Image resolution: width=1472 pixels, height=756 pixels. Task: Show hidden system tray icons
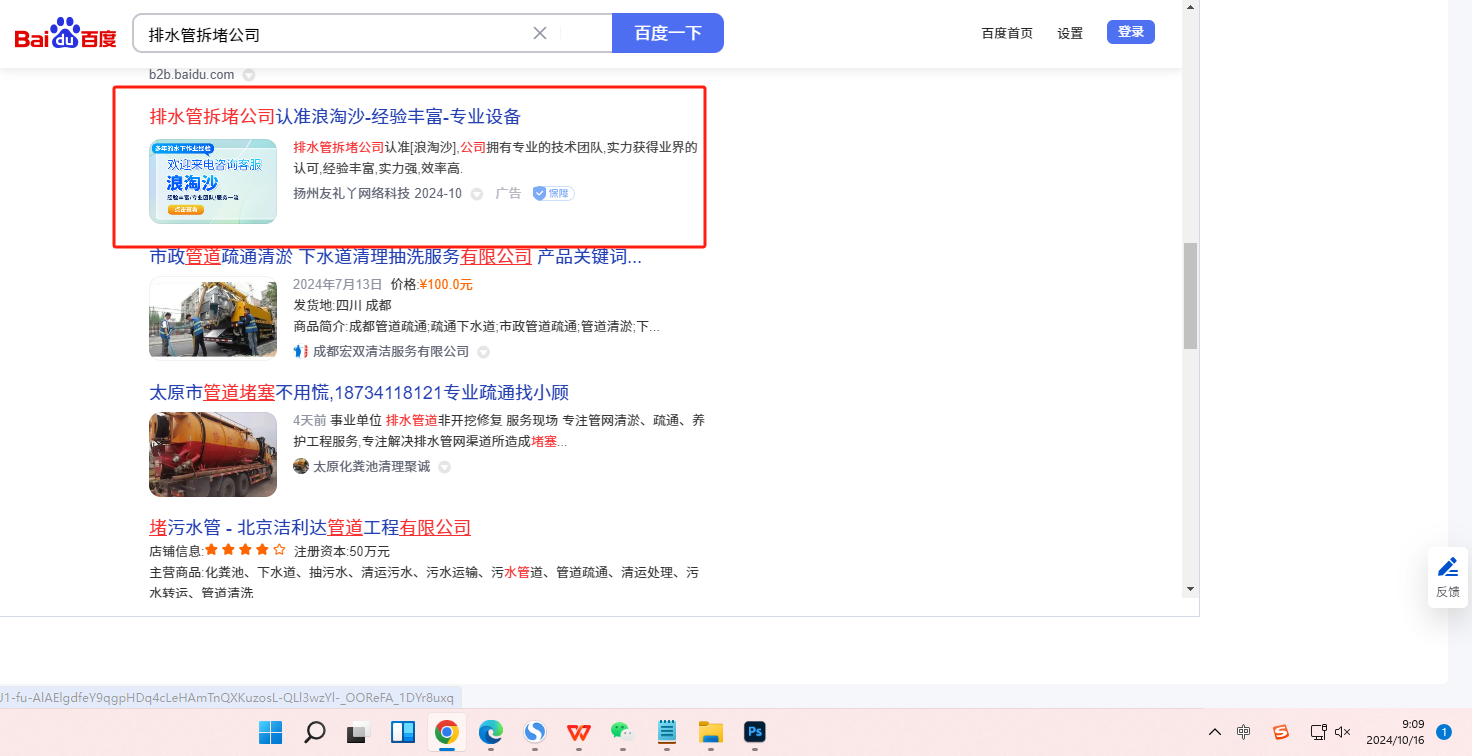[x=1215, y=732]
